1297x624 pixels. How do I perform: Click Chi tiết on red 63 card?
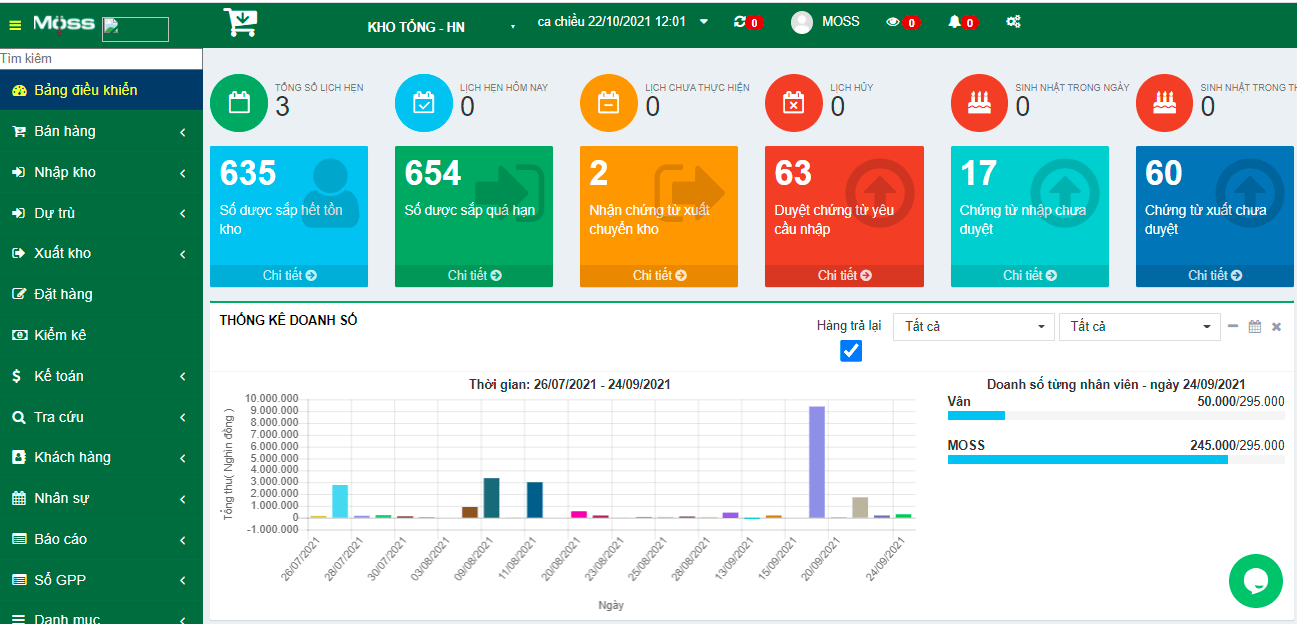point(844,275)
